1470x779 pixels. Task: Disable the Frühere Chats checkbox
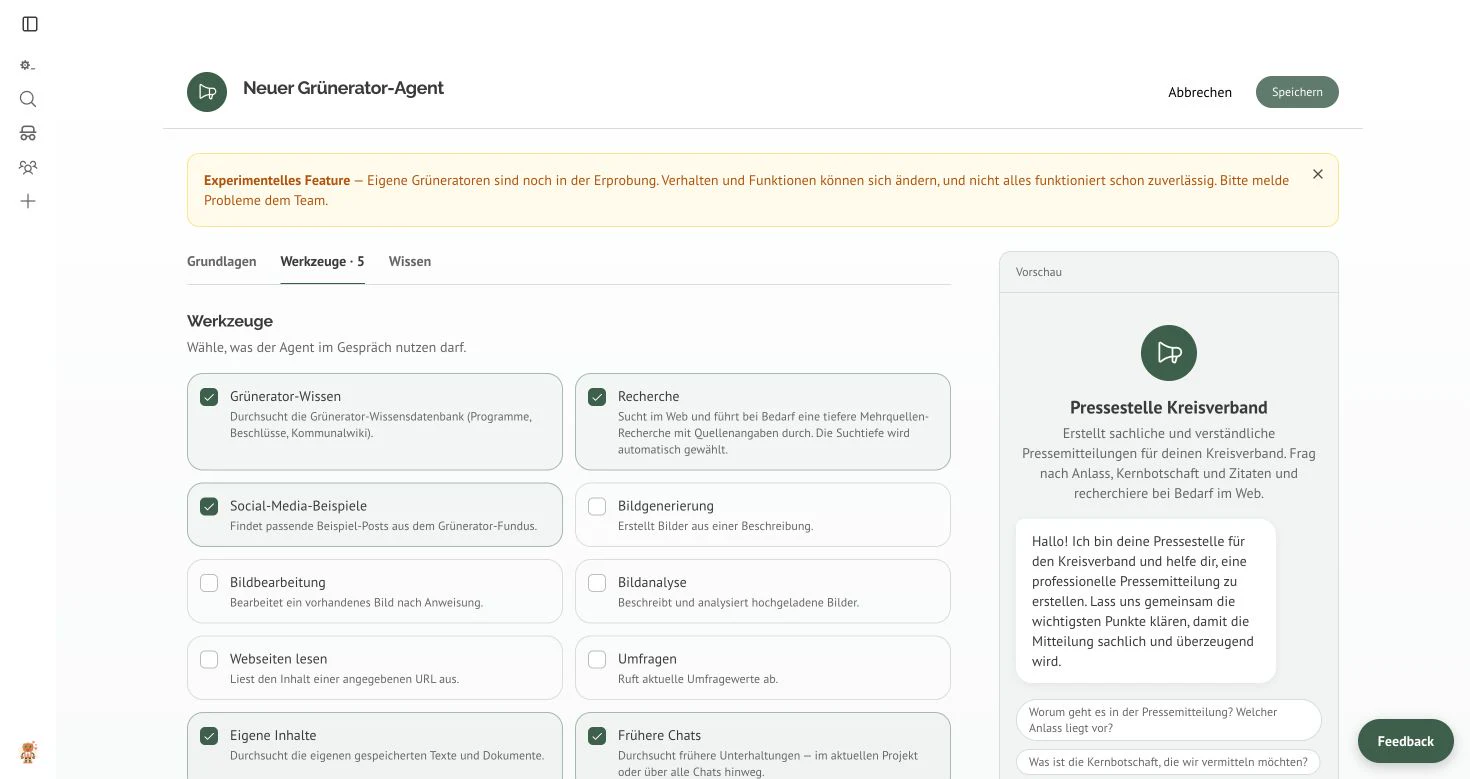597,736
